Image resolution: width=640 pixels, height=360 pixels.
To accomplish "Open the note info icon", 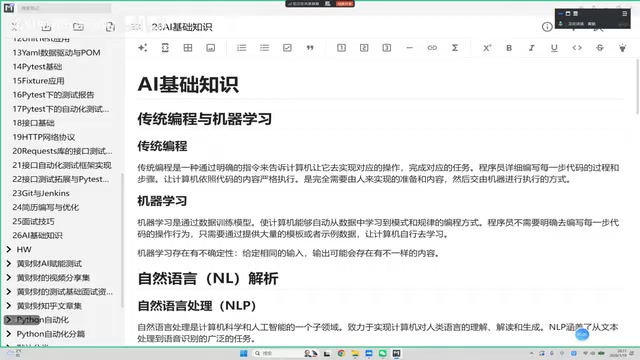I will (547, 27).
